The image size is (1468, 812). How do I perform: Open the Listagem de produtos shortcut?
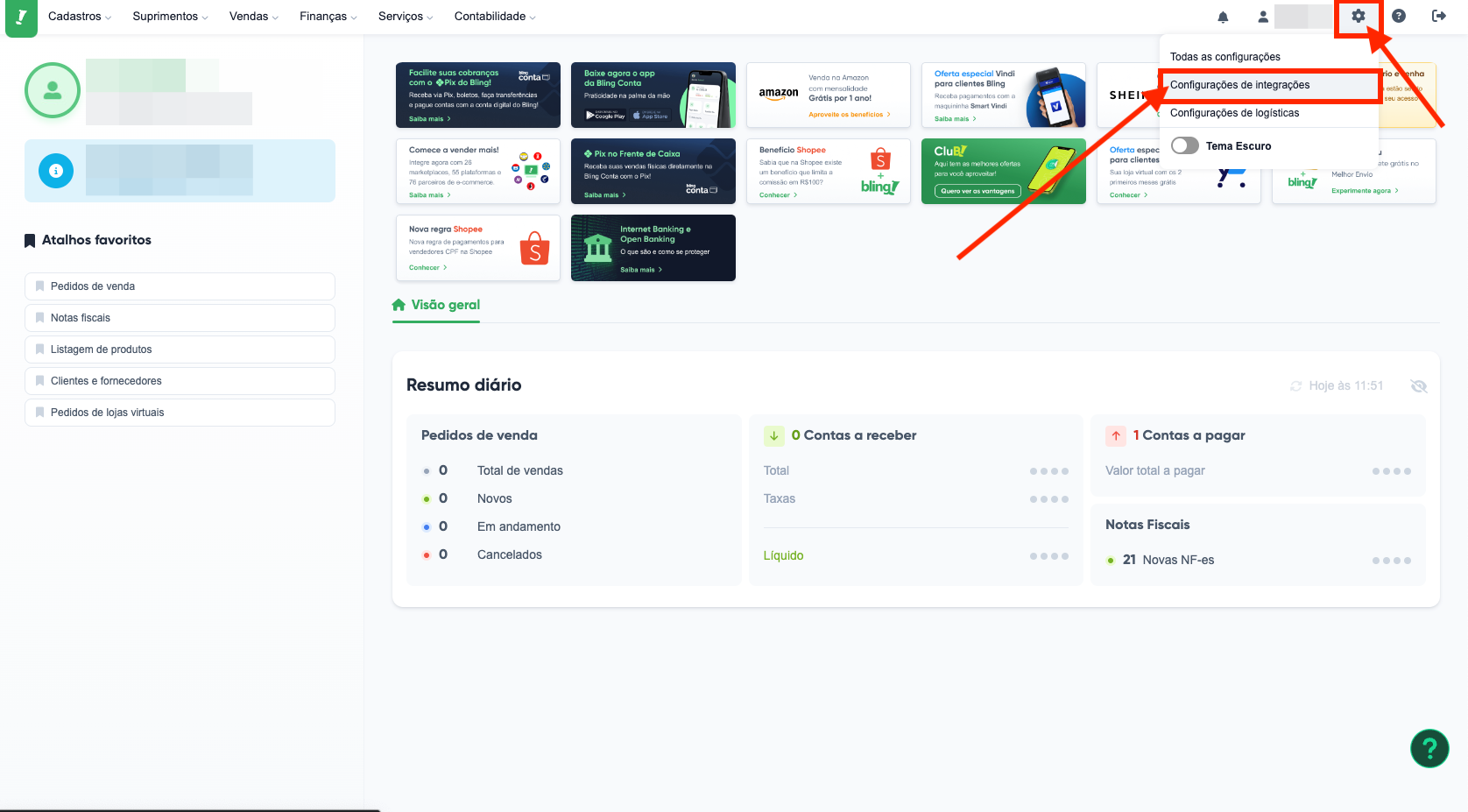pos(180,350)
